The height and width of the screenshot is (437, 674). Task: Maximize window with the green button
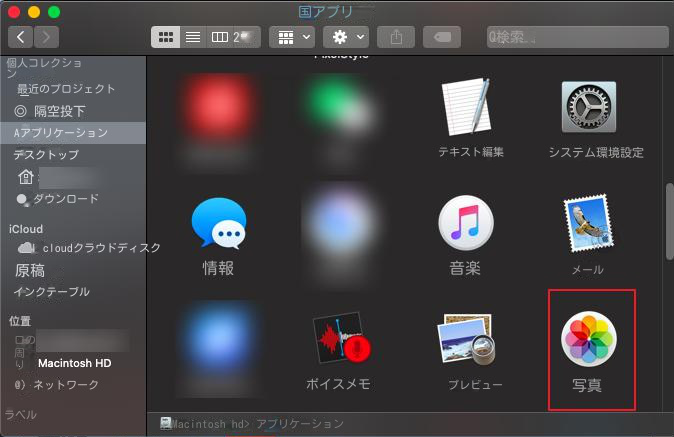(54, 12)
